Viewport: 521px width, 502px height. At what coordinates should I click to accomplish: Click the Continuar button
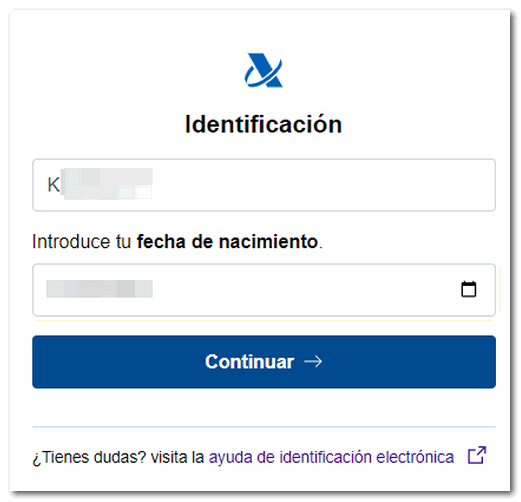(x=264, y=362)
